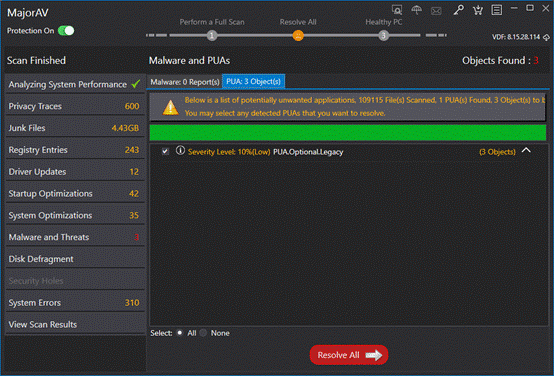Open Disk Defragment category
This screenshot has height=376, width=554.
[75, 259]
